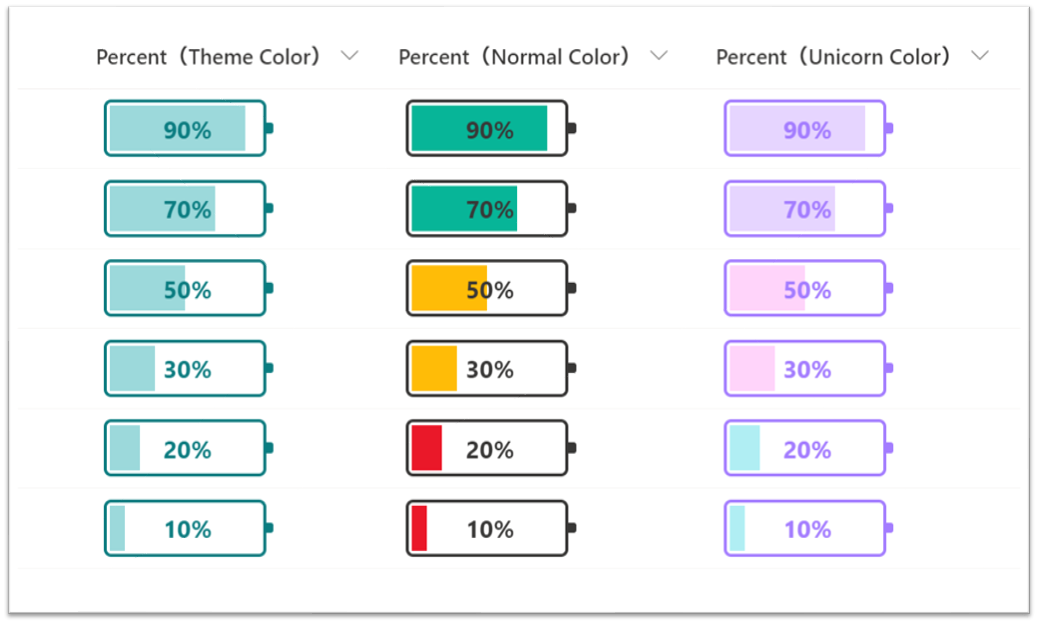1038x624 pixels.
Task: Open the Percent (Unicorn Color) column dropdown arrow
Action: coord(979,56)
